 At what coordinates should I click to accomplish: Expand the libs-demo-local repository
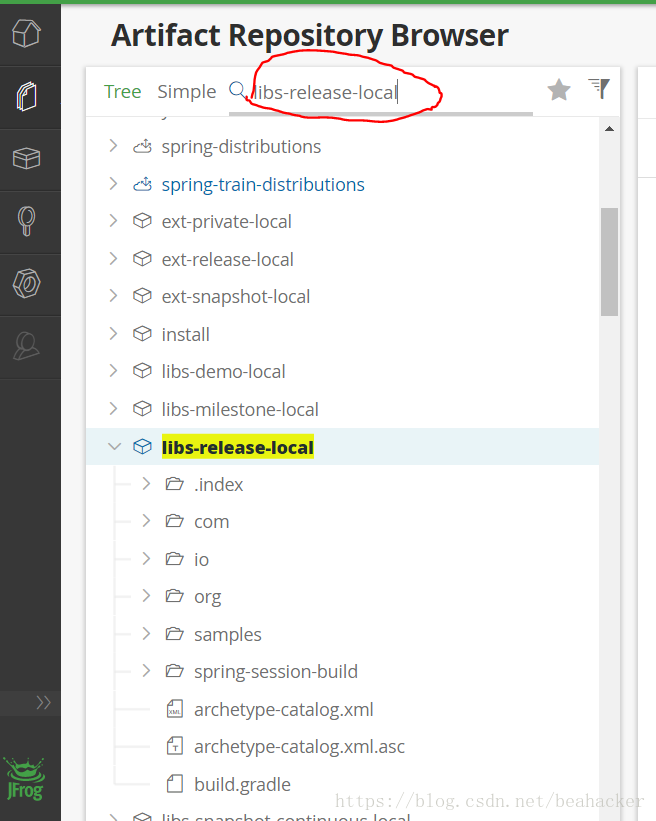click(x=113, y=371)
